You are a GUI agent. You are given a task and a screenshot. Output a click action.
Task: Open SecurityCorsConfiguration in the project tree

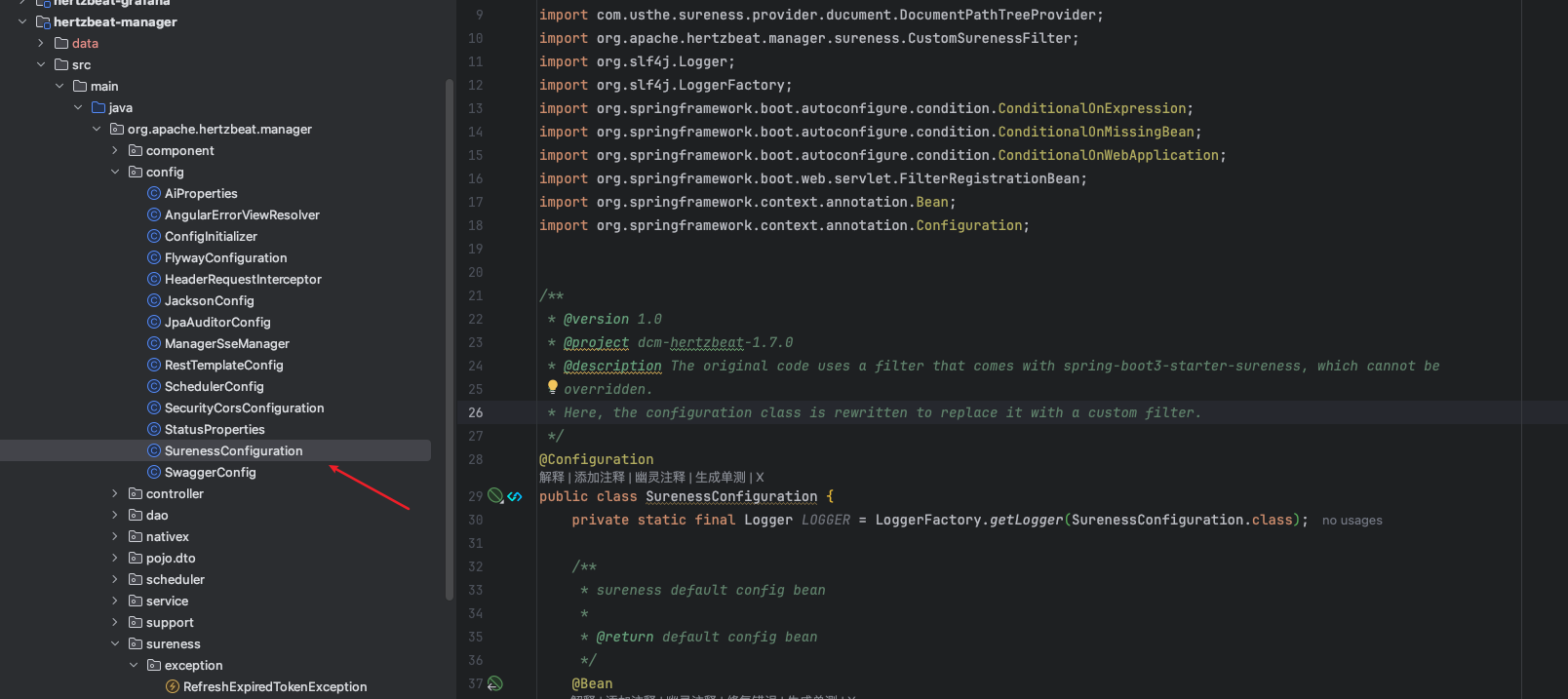(x=244, y=408)
